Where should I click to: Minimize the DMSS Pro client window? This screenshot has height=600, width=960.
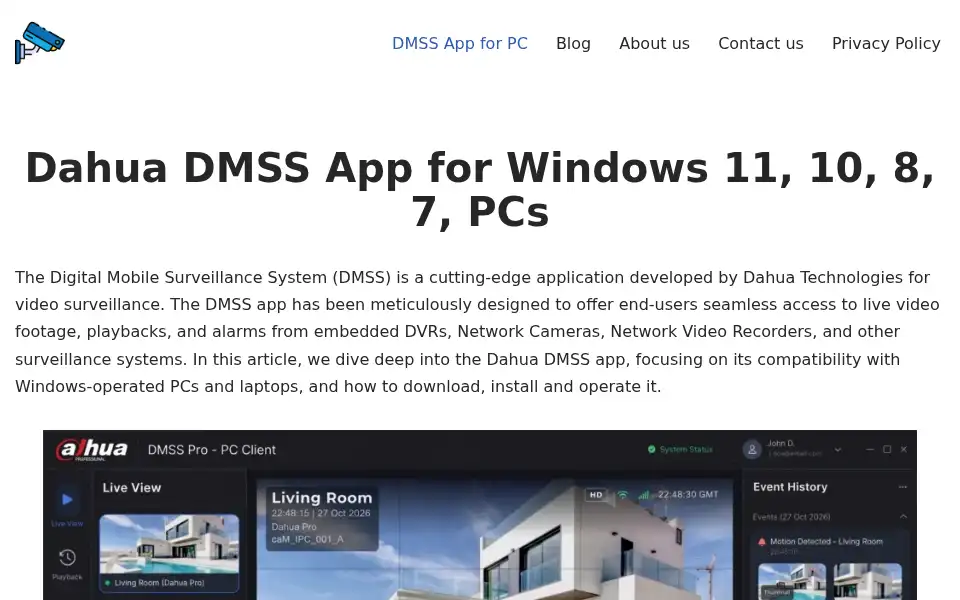click(x=870, y=449)
